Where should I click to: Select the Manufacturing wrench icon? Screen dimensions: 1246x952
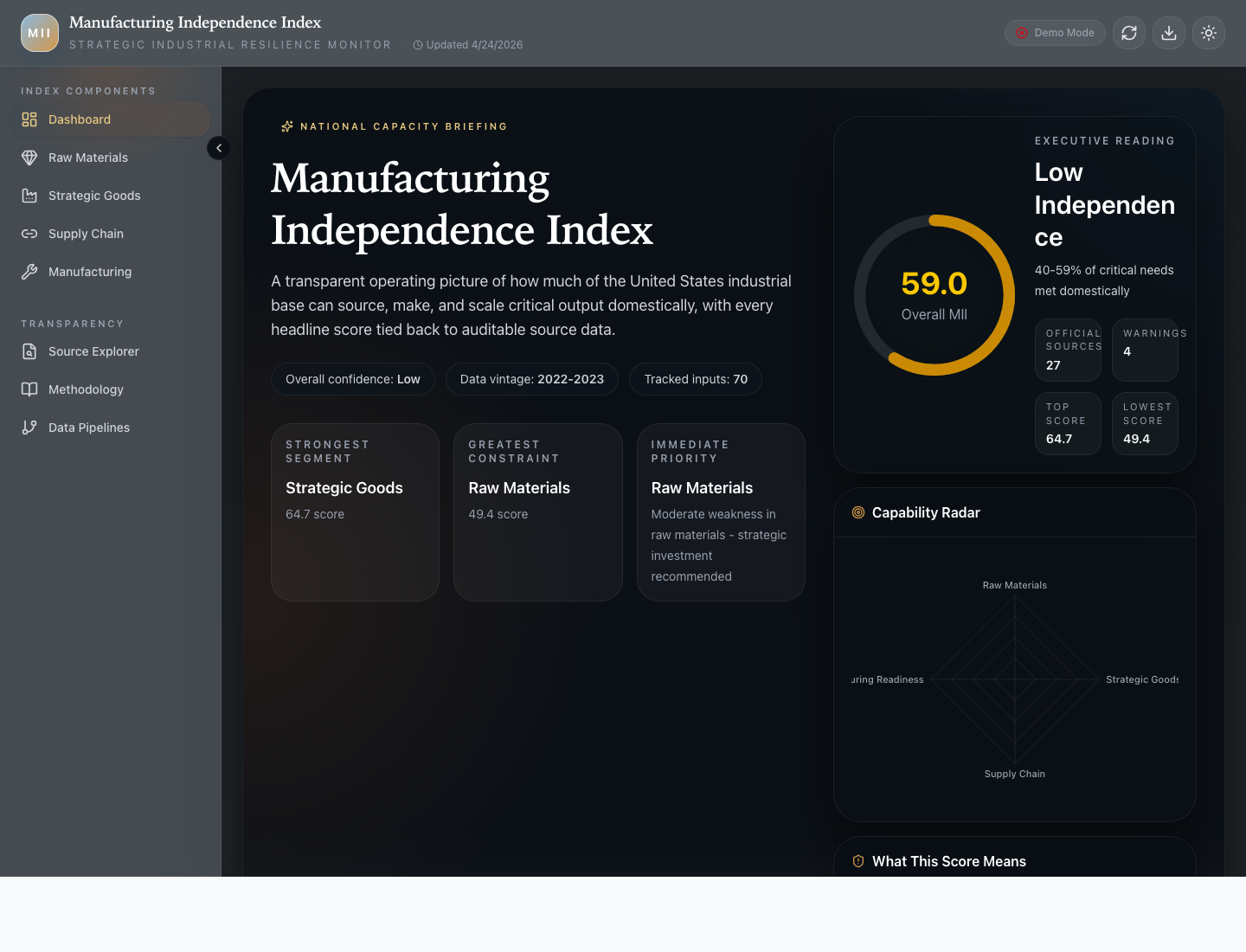[29, 272]
